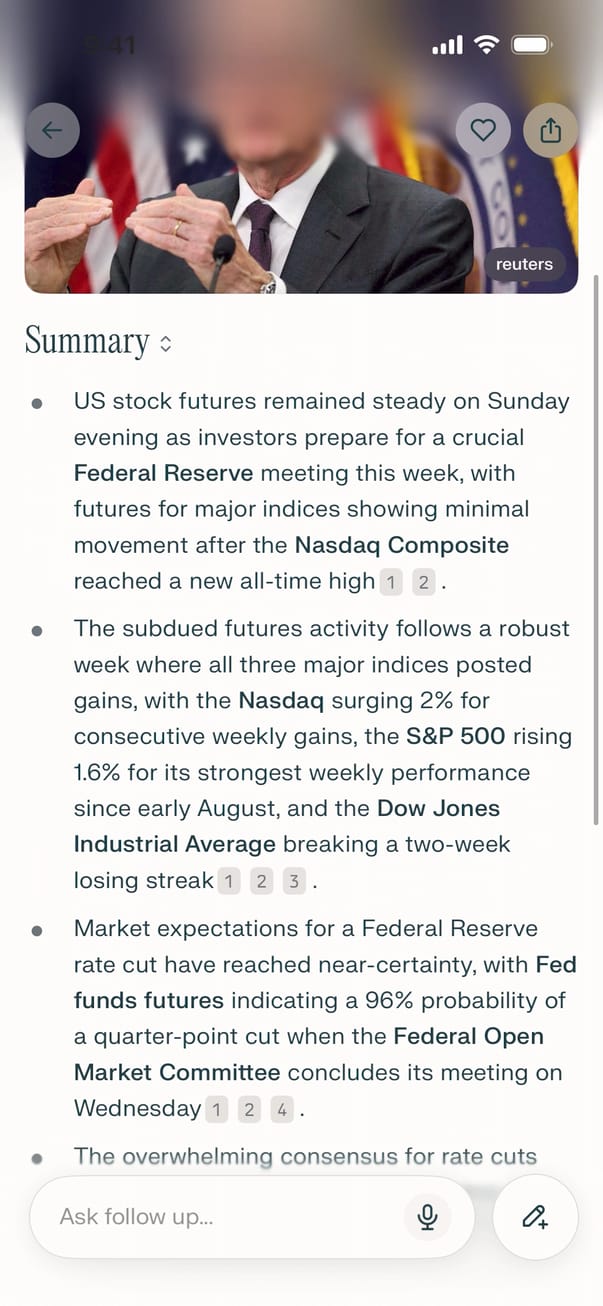Open citation 1 in first bullet
The width and height of the screenshot is (603, 1306).
click(391, 582)
